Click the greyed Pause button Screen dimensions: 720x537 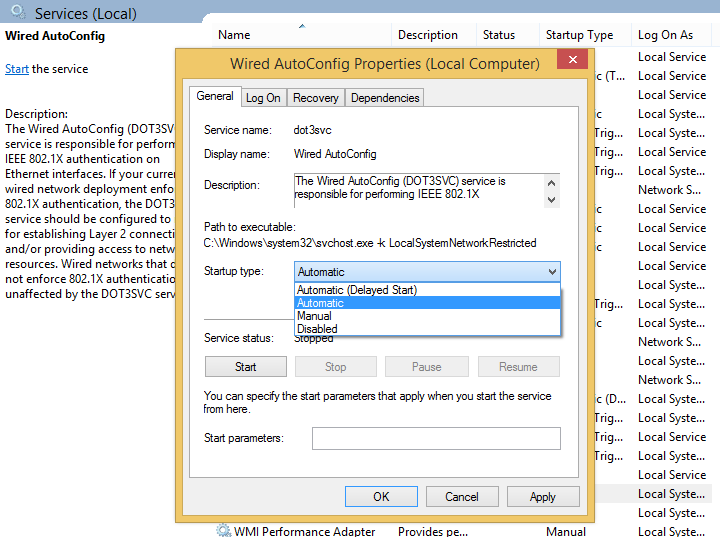tap(427, 367)
